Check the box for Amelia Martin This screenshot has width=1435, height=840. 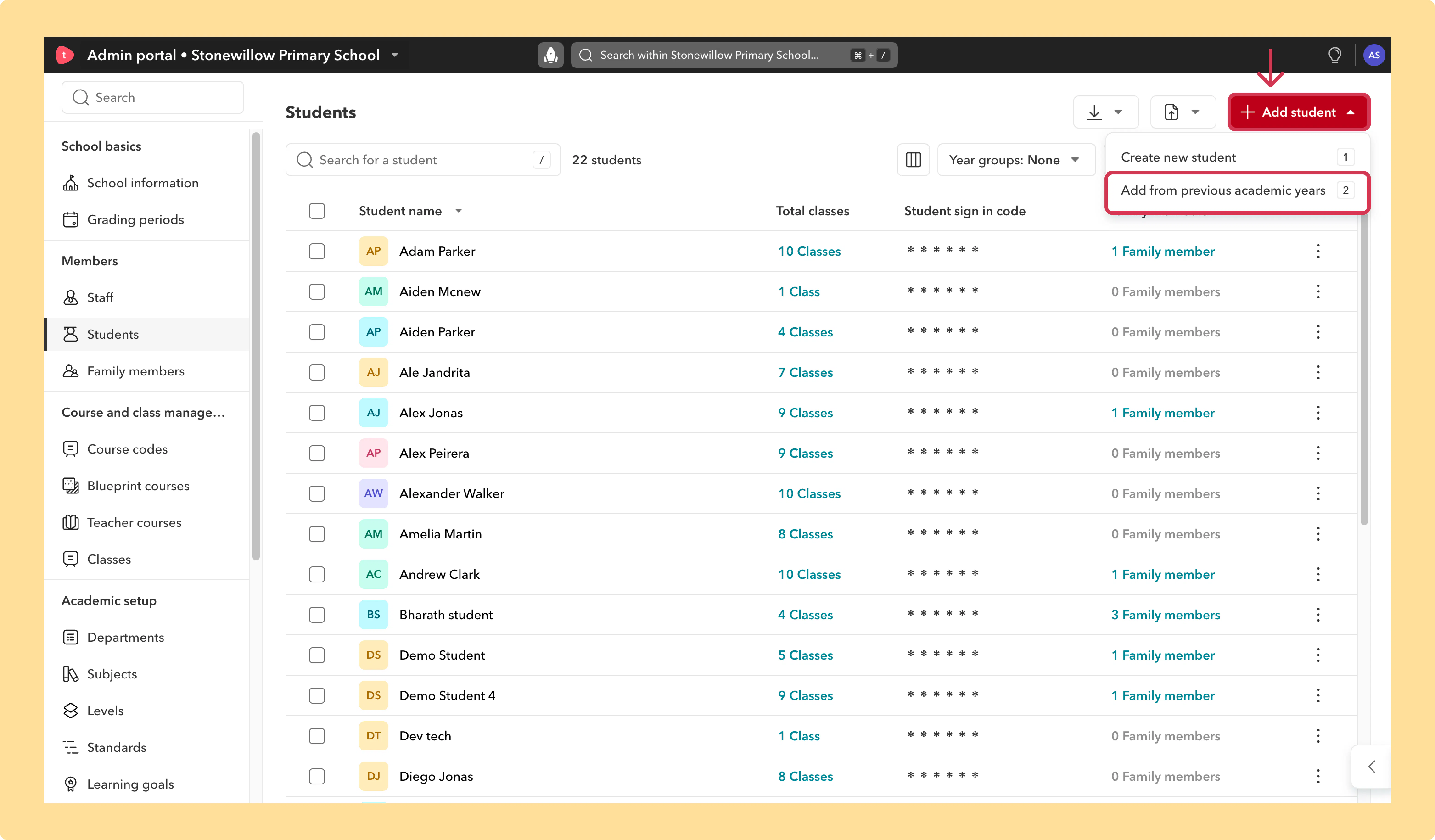pos(317,534)
